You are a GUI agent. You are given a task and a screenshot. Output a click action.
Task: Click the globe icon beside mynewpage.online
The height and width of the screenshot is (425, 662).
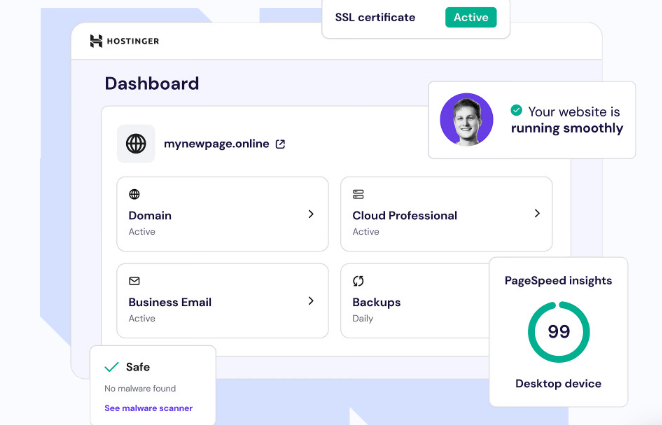(136, 144)
